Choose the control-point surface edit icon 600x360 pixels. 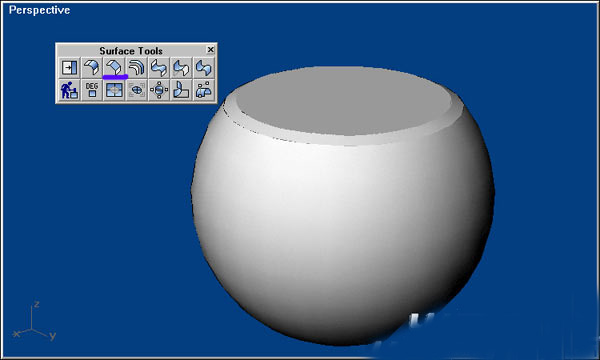(159, 90)
